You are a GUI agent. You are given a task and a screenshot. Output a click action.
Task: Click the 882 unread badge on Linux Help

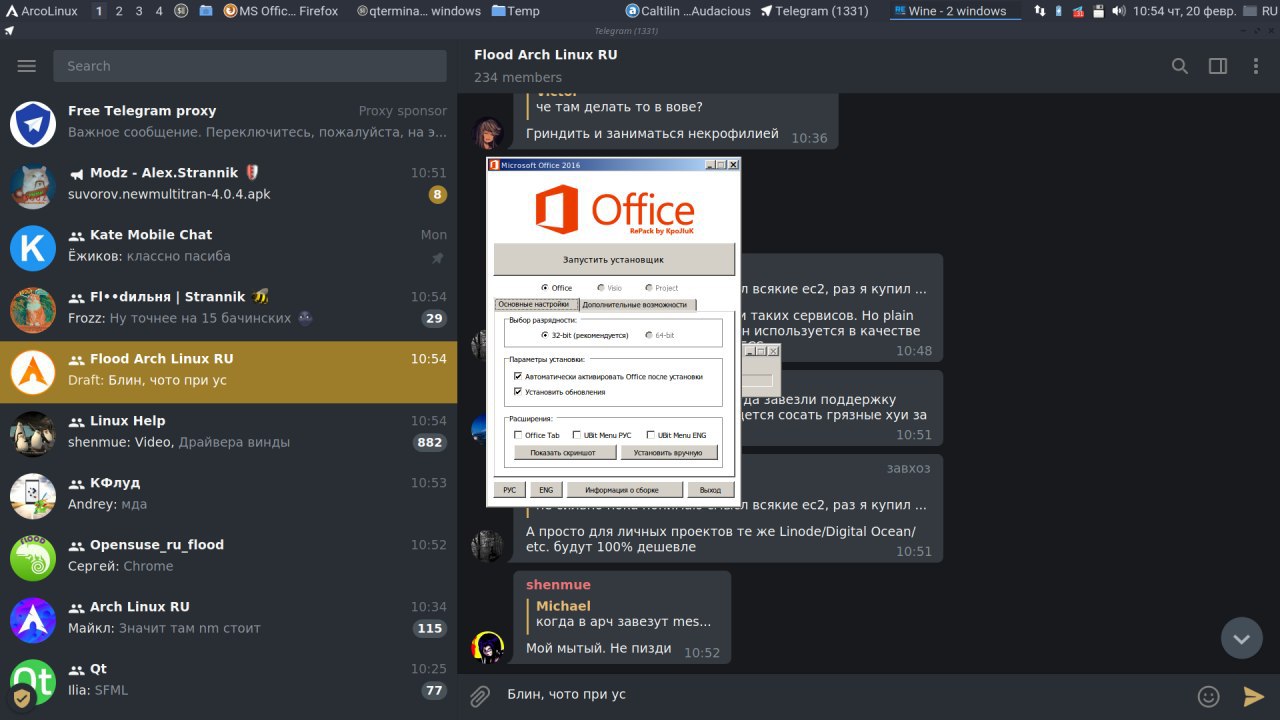coord(430,442)
